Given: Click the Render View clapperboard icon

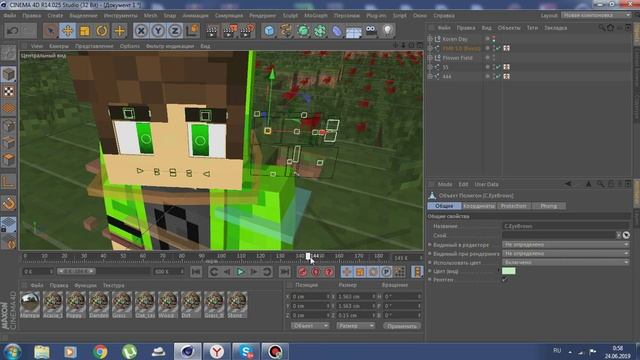Looking at the screenshot, I should (212, 31).
